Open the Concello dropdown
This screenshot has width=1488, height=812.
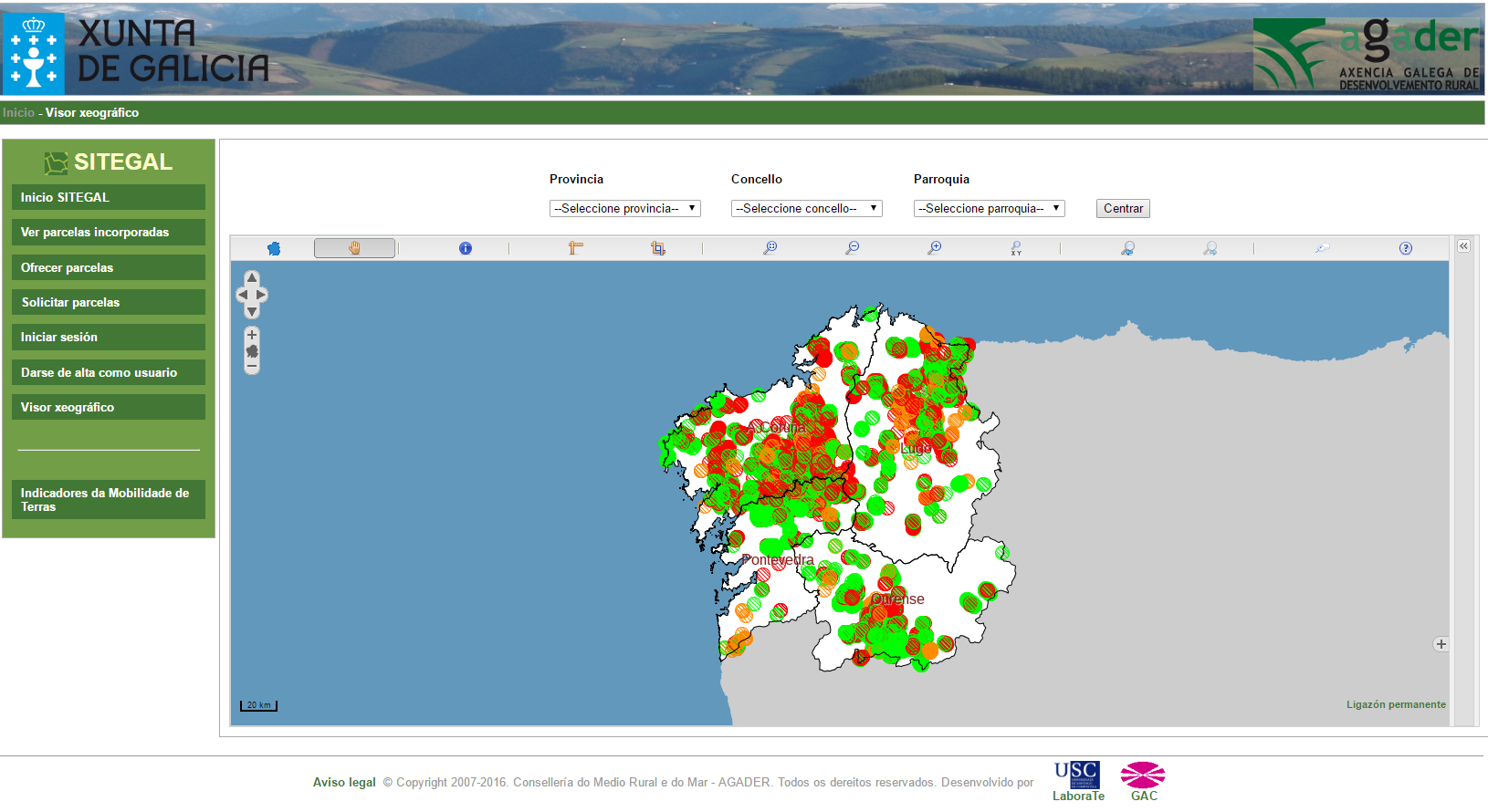click(x=806, y=209)
